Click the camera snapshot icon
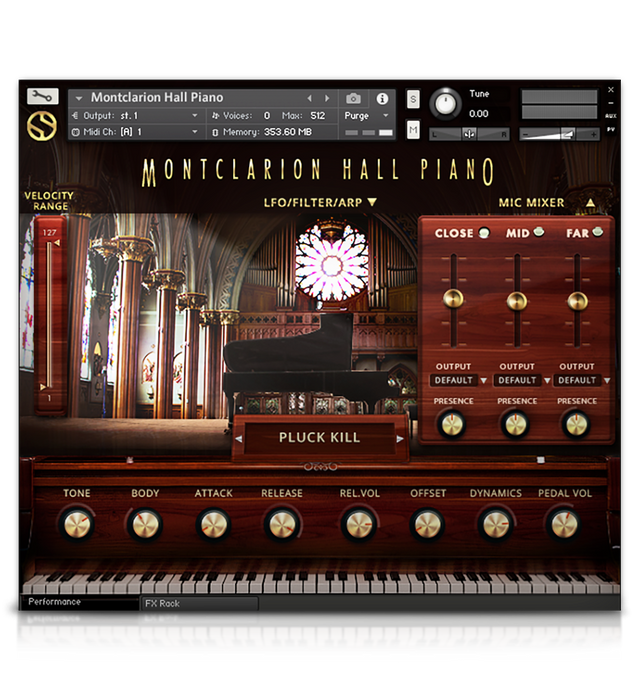This screenshot has width=636, height=700. [353, 98]
